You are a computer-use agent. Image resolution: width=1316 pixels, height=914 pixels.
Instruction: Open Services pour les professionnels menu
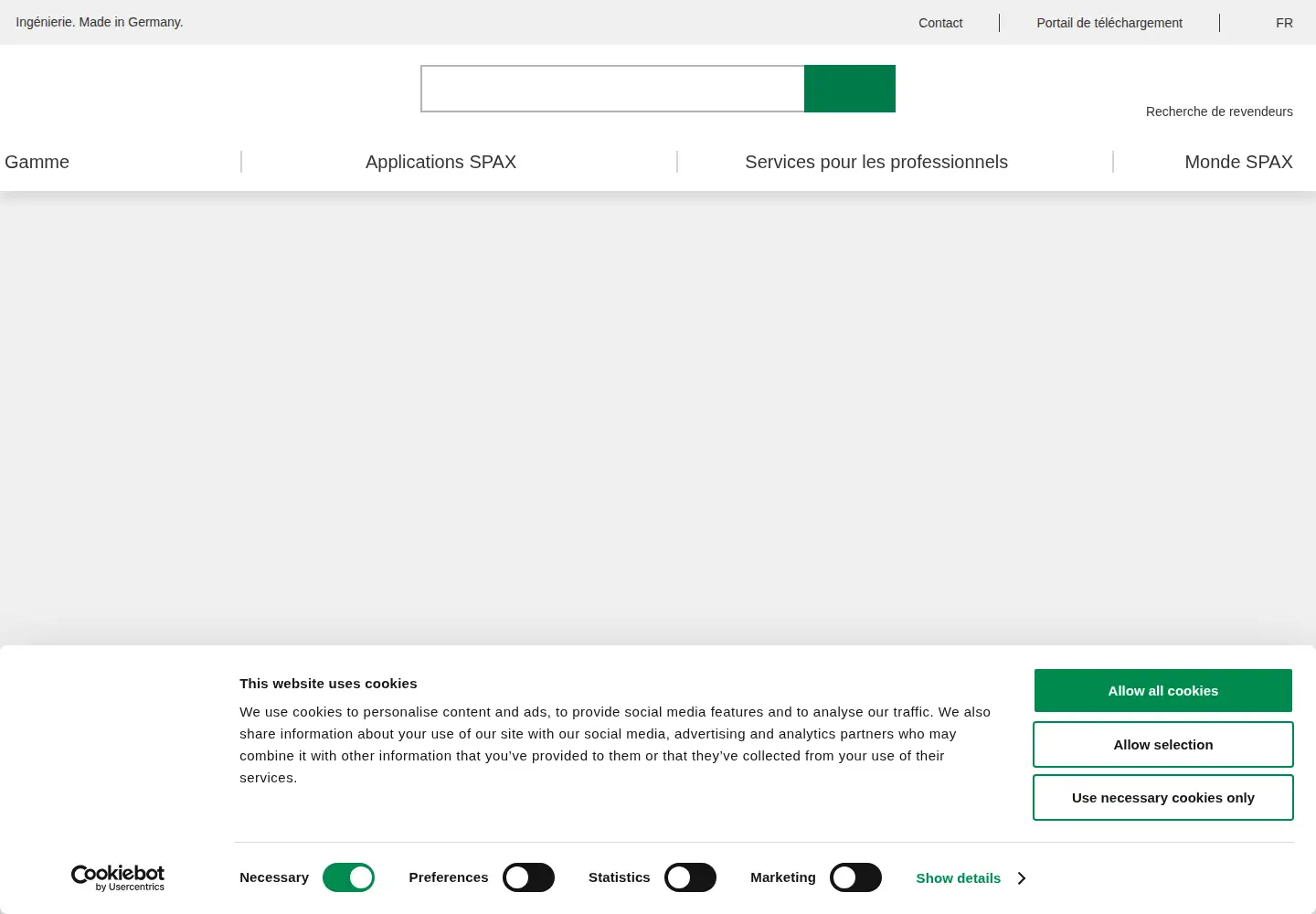[x=876, y=162]
